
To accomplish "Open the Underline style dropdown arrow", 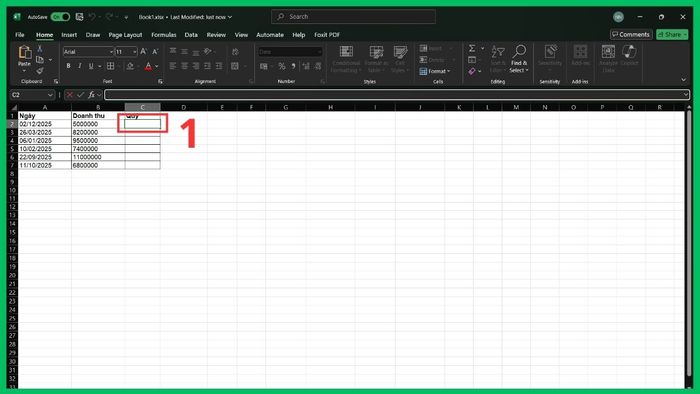I will tap(100, 66).
